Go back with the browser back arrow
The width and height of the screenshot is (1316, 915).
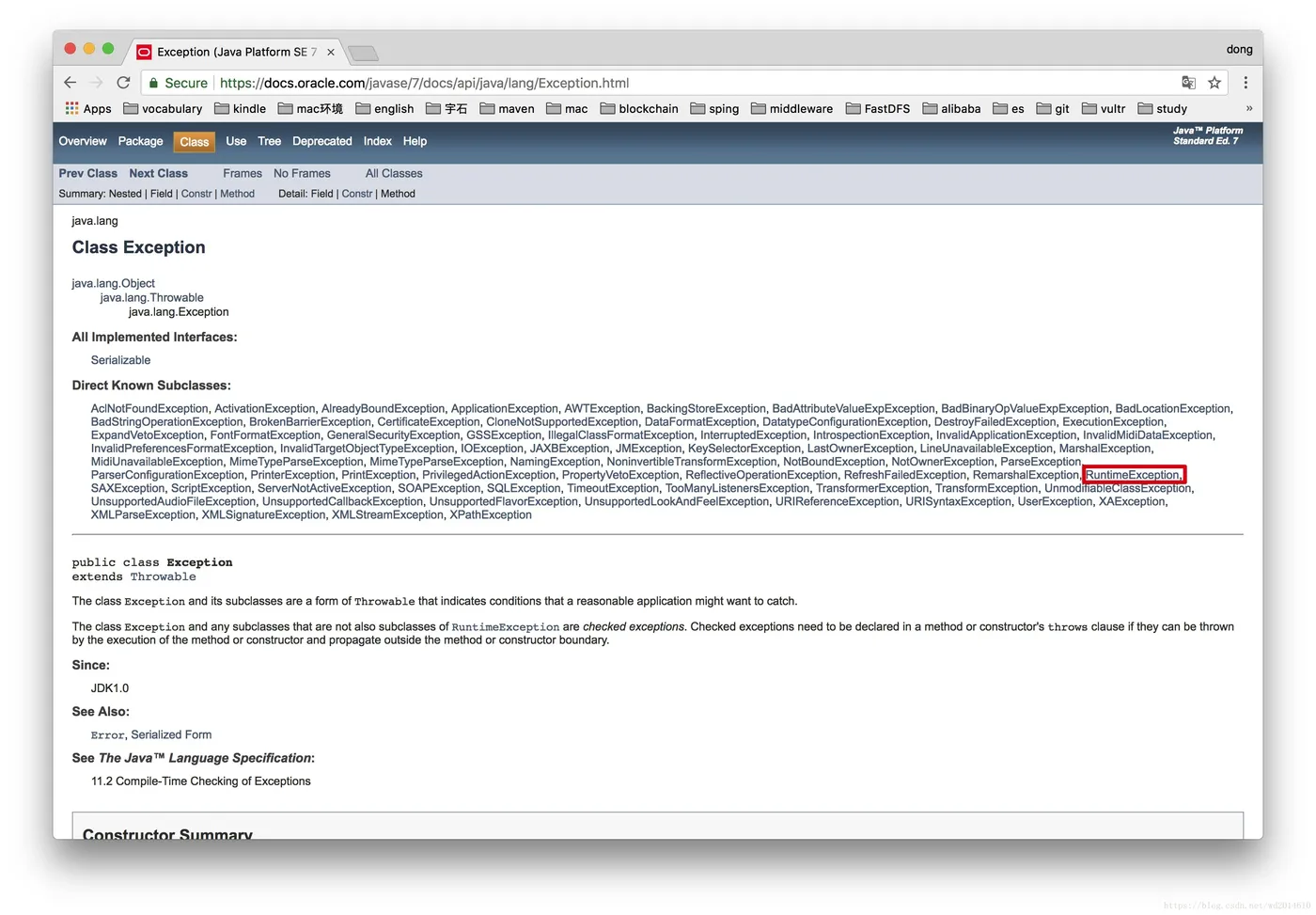click(70, 83)
